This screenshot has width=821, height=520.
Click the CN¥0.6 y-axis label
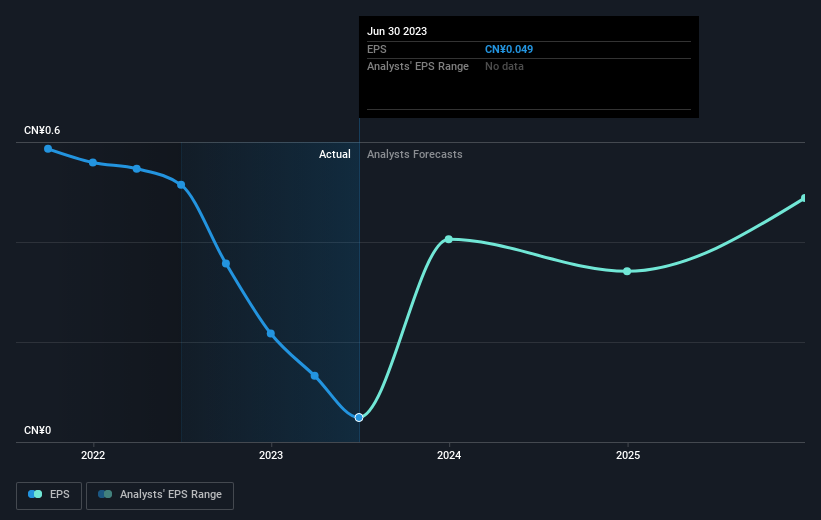(x=42, y=130)
